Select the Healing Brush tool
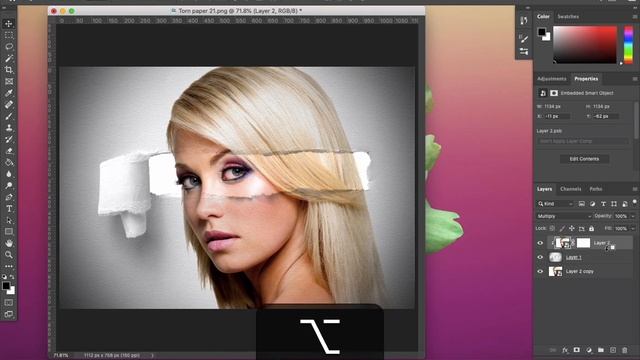 point(9,104)
